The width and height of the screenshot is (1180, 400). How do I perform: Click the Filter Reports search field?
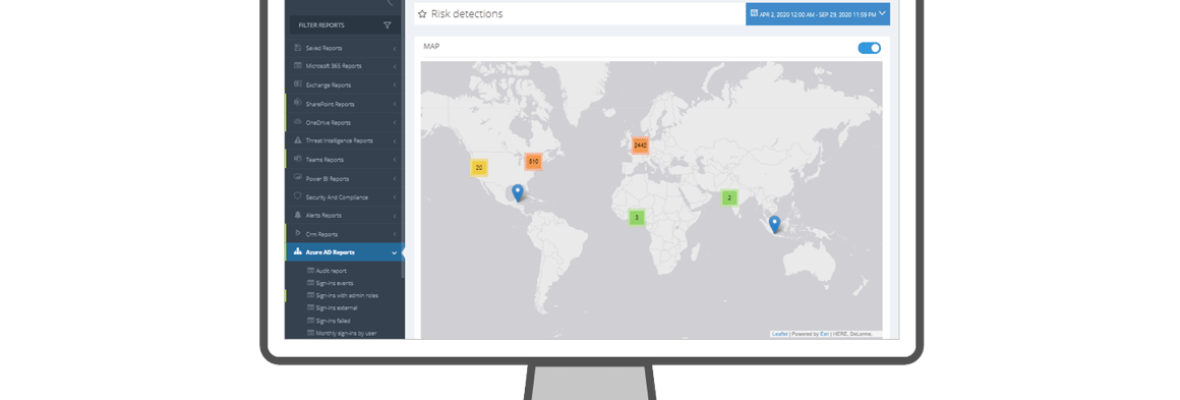[345, 25]
